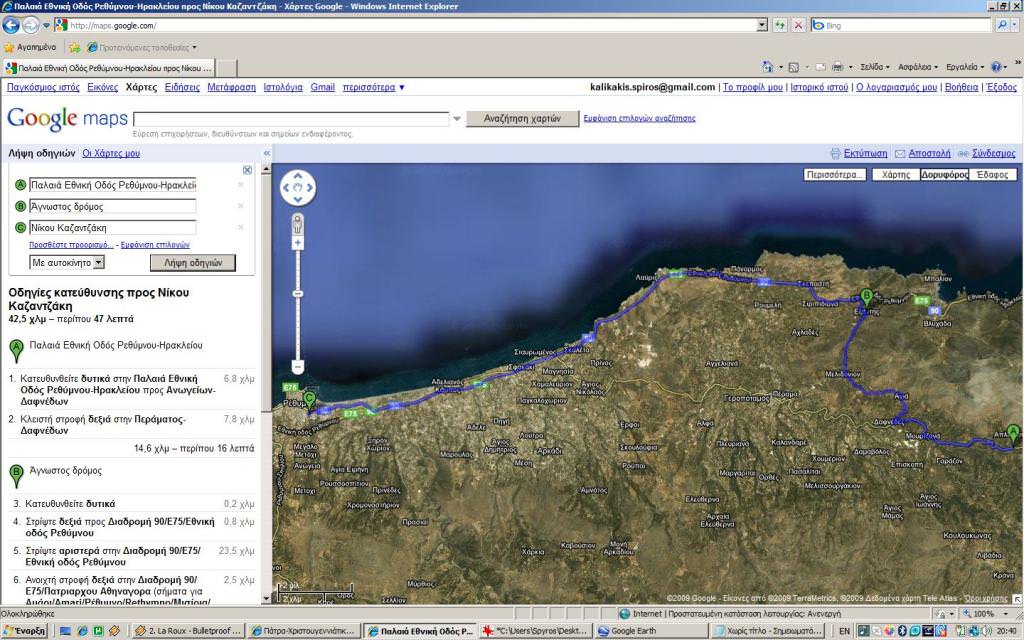This screenshot has width=1024, height=640.
Task: Open the Εργαλεία dropdown menu
Action: coord(965,67)
